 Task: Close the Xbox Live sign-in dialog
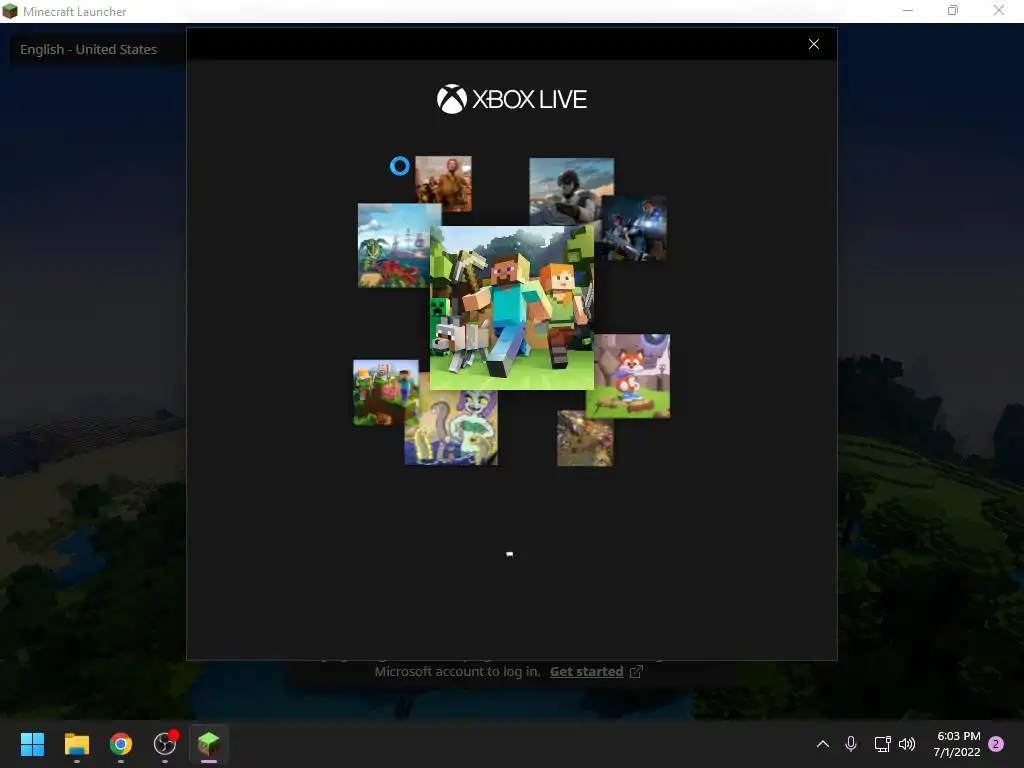pos(814,44)
